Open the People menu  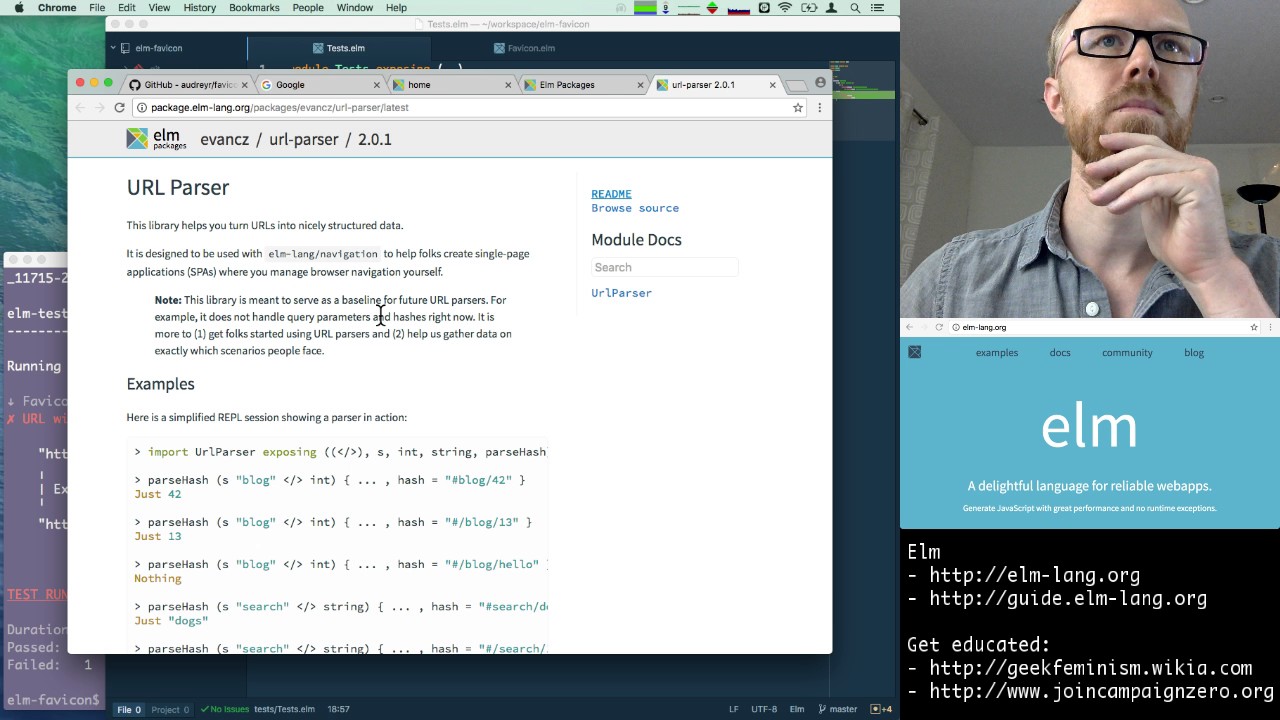[308, 7]
